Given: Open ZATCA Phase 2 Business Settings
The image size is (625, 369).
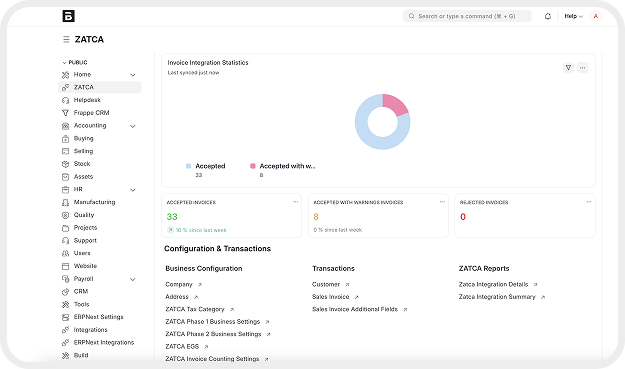Looking at the screenshot, I should click(x=213, y=334).
